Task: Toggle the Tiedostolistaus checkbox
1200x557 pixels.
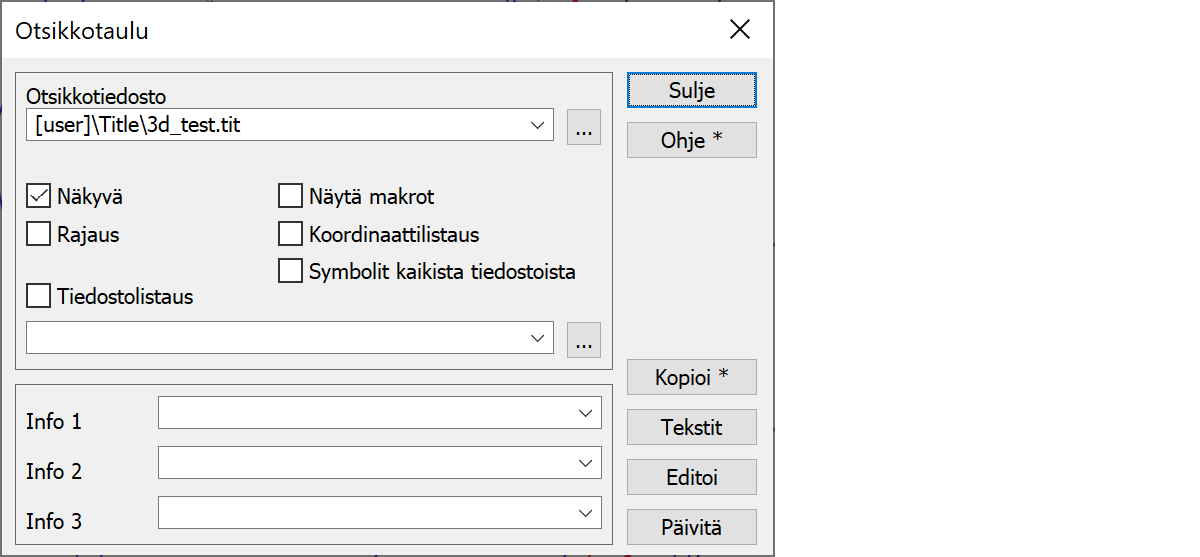Action: click(39, 296)
